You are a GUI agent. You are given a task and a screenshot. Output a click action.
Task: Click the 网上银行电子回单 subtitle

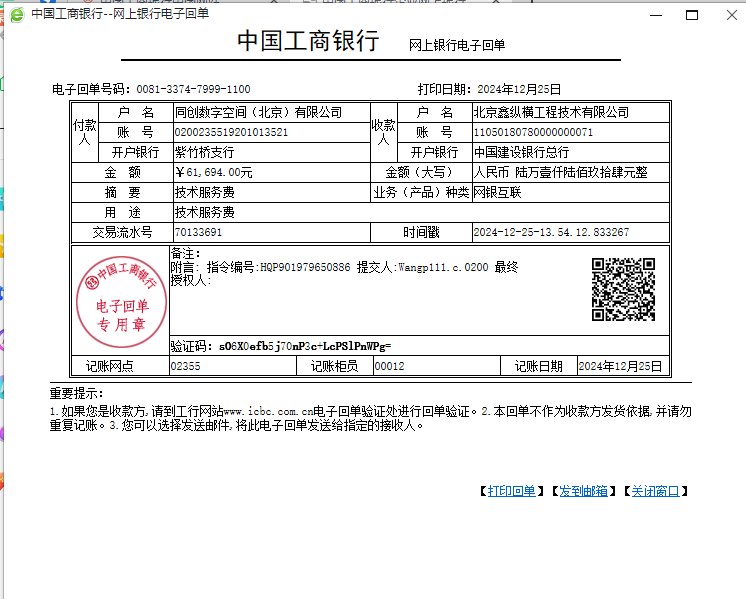tap(457, 45)
